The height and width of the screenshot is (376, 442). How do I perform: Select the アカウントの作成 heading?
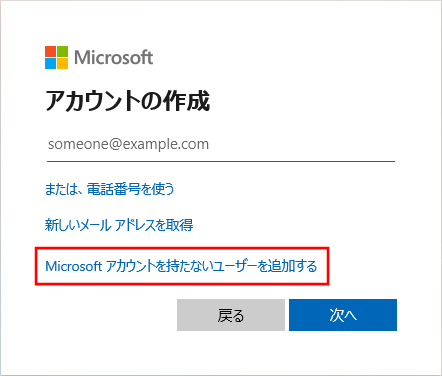(128, 101)
